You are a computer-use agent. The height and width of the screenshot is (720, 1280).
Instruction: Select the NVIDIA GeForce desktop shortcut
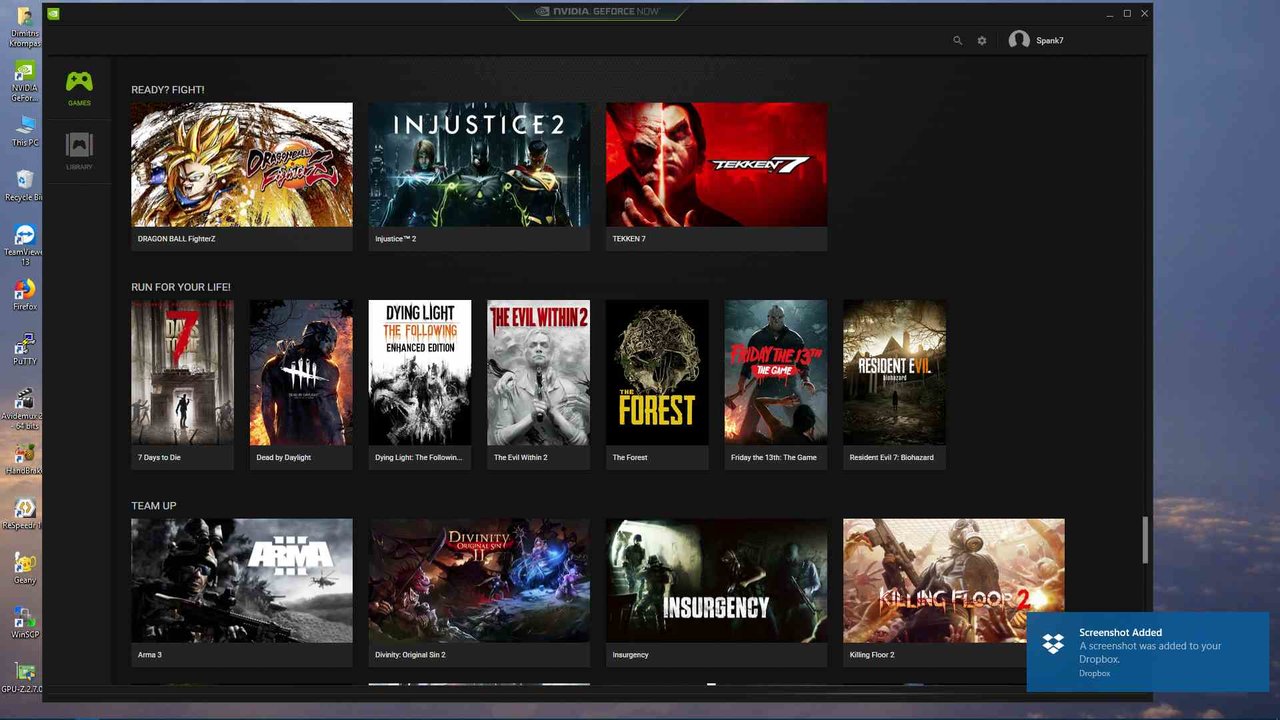pyautogui.click(x=24, y=82)
